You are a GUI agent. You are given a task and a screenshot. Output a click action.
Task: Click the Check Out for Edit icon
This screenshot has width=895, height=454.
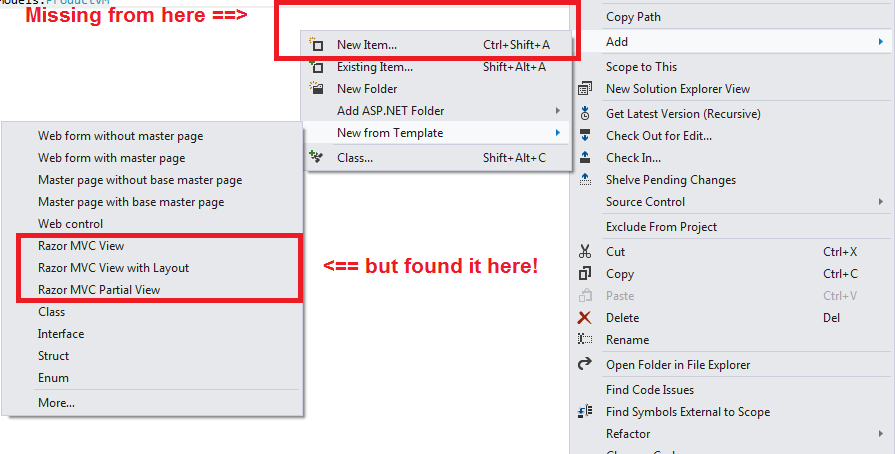(x=585, y=135)
